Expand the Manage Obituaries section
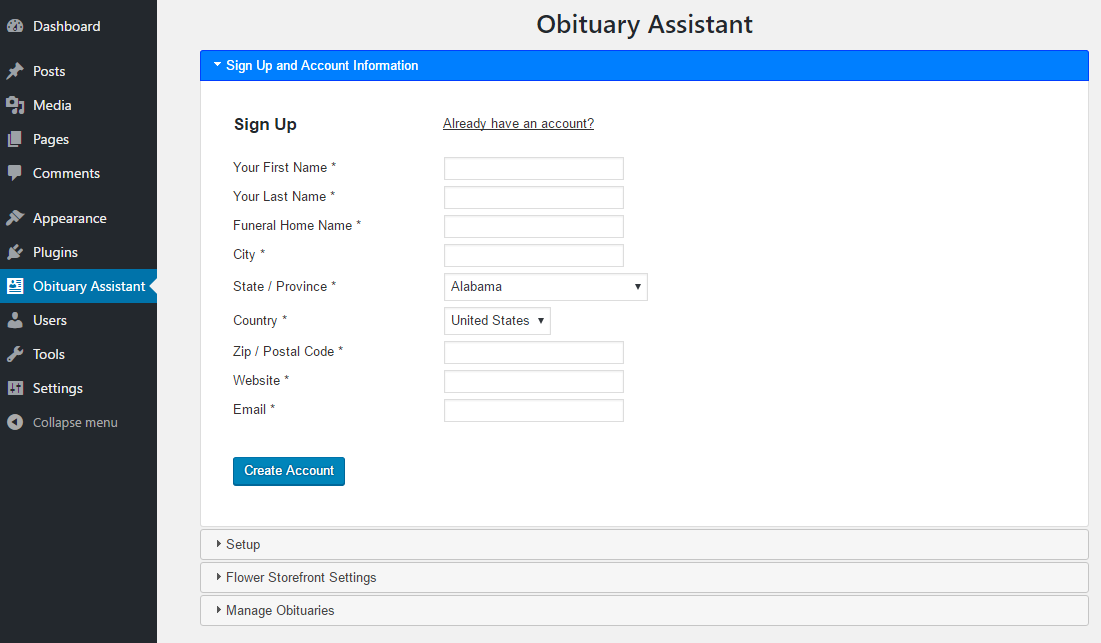This screenshot has height=643, width=1101. 280,611
